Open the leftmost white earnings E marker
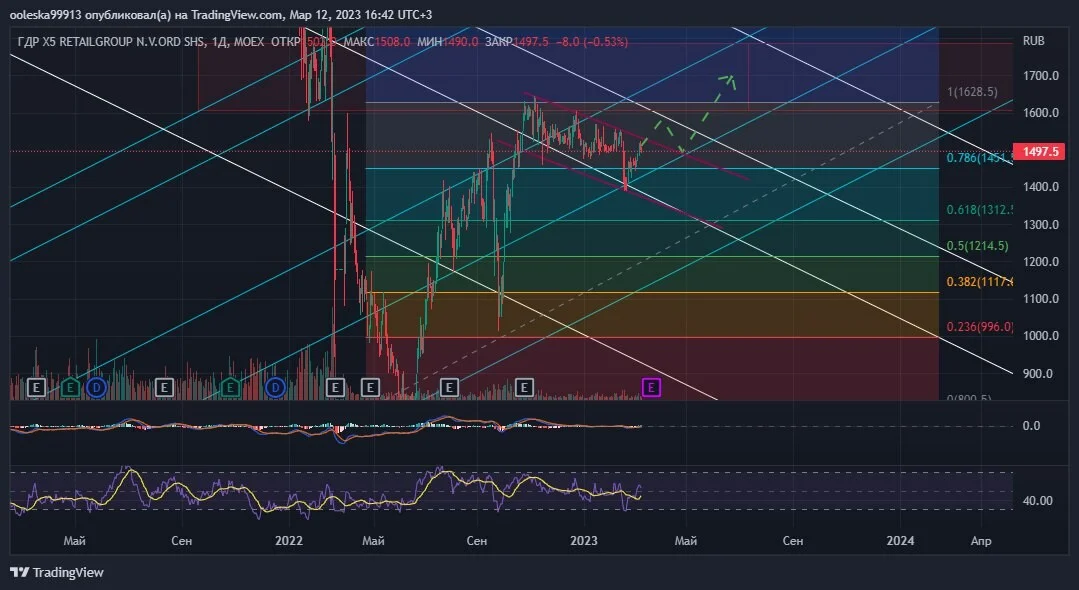The image size is (1079, 590). tap(36, 388)
